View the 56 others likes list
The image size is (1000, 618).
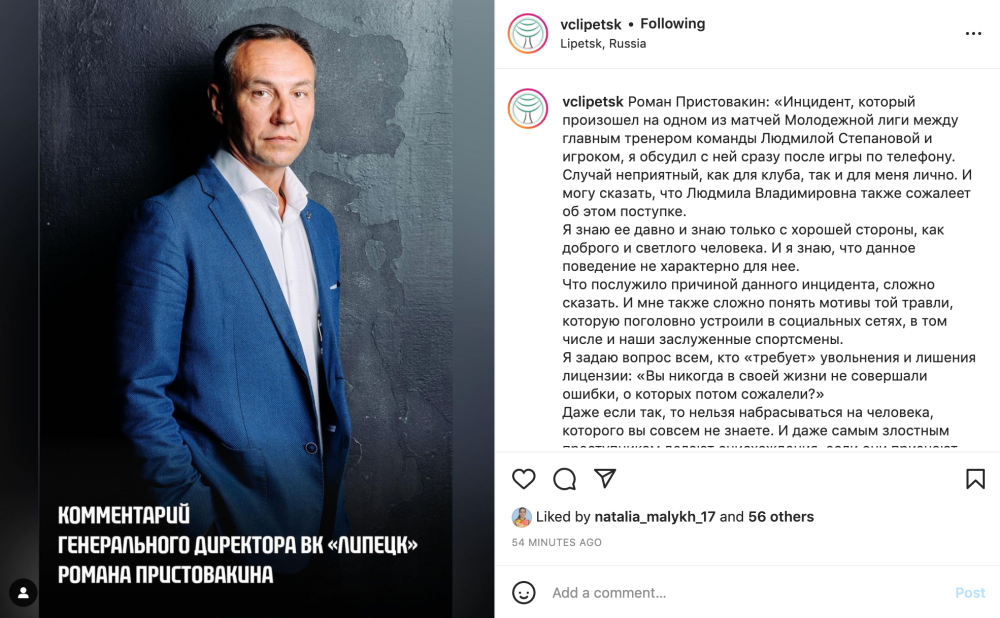pos(781,517)
